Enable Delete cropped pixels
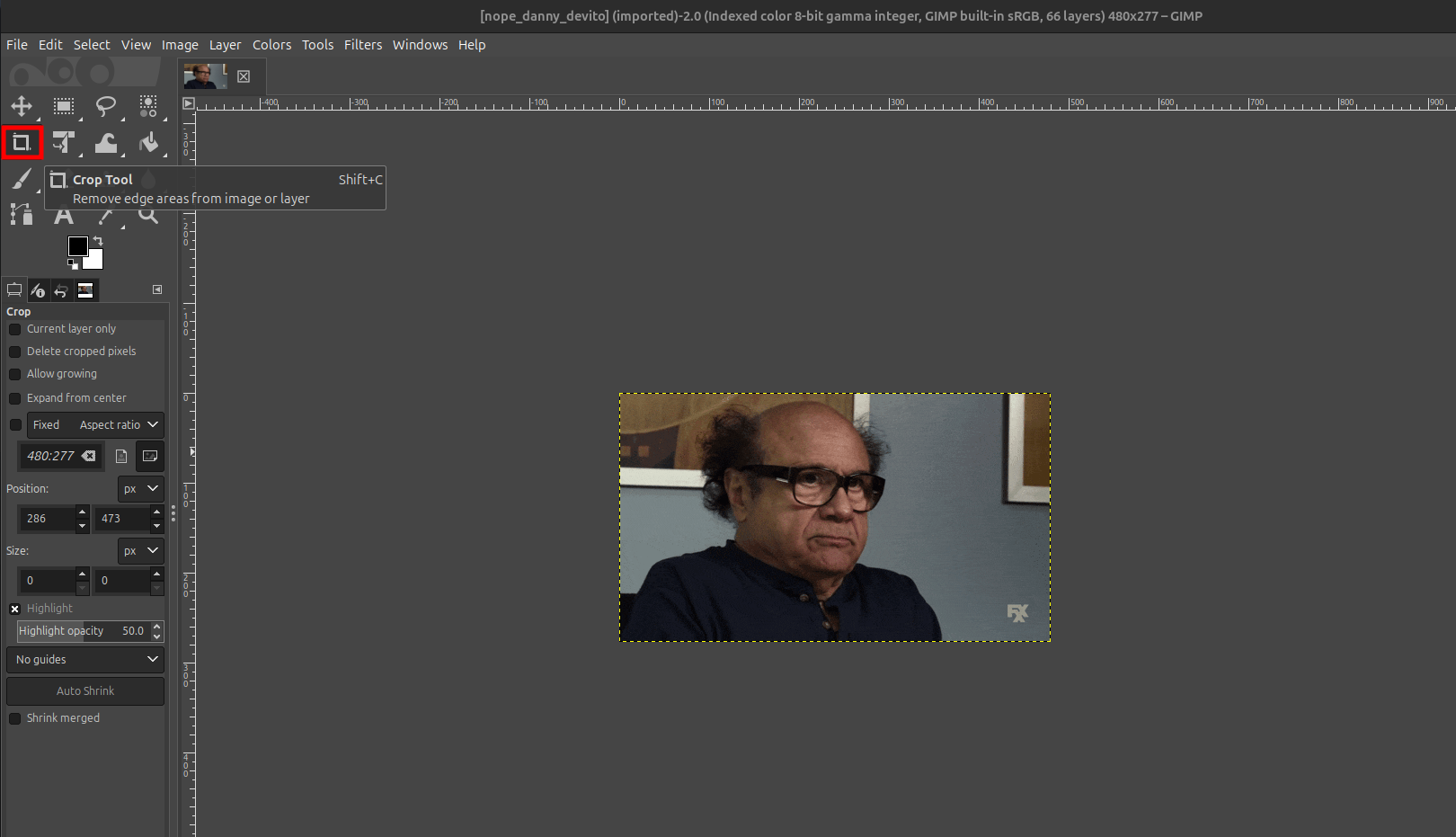This screenshot has height=837, width=1456. (14, 352)
